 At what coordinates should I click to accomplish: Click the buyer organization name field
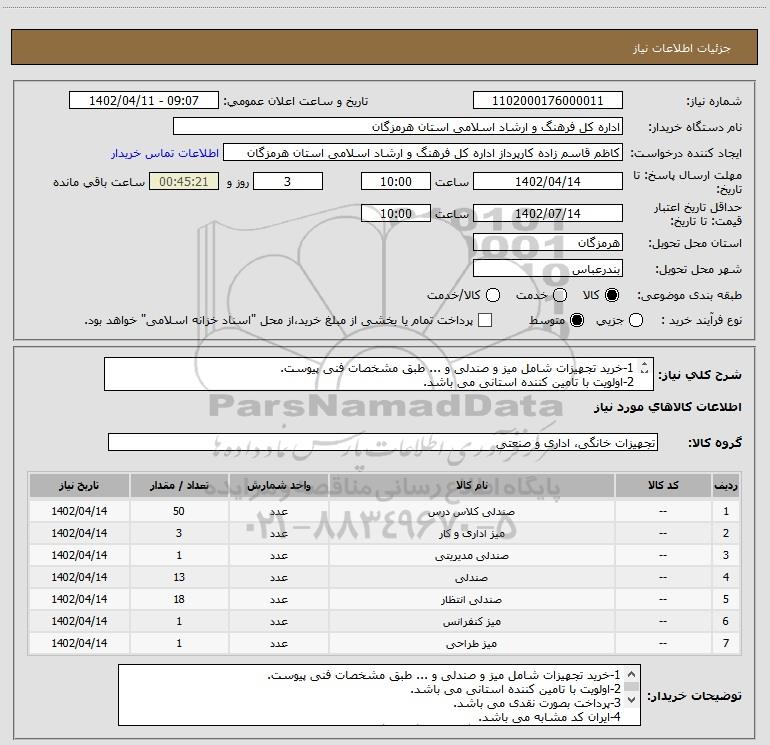[x=398, y=127]
